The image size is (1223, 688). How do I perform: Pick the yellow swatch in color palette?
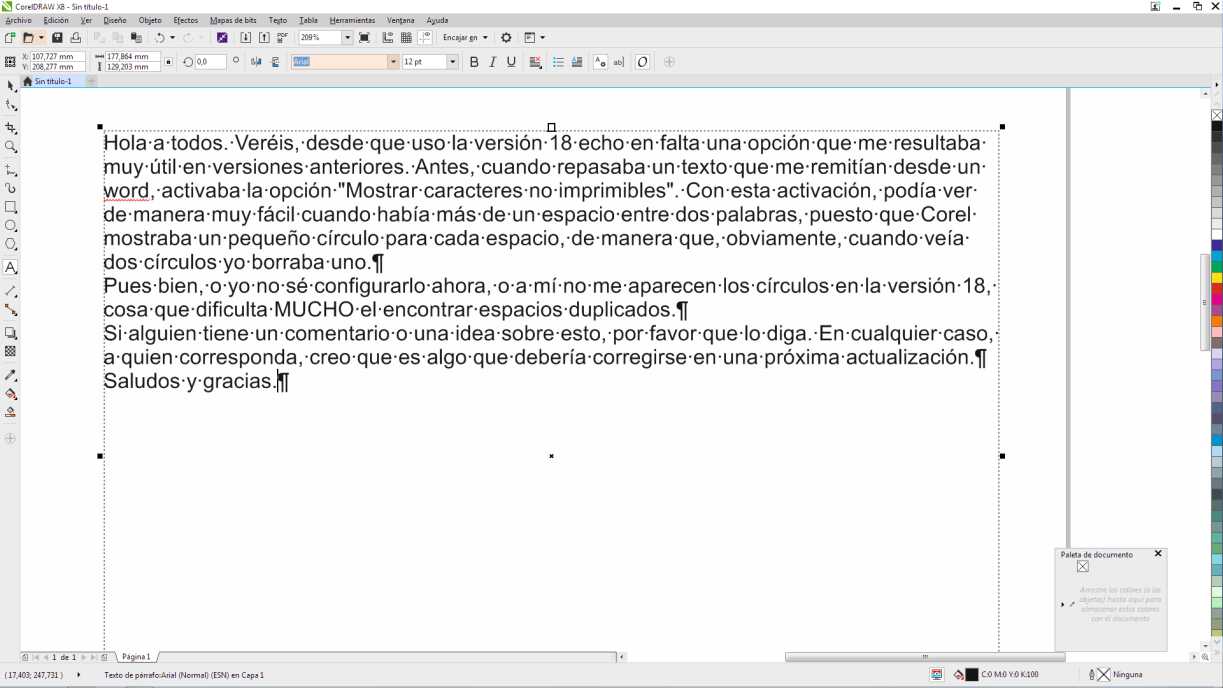click(x=1217, y=278)
